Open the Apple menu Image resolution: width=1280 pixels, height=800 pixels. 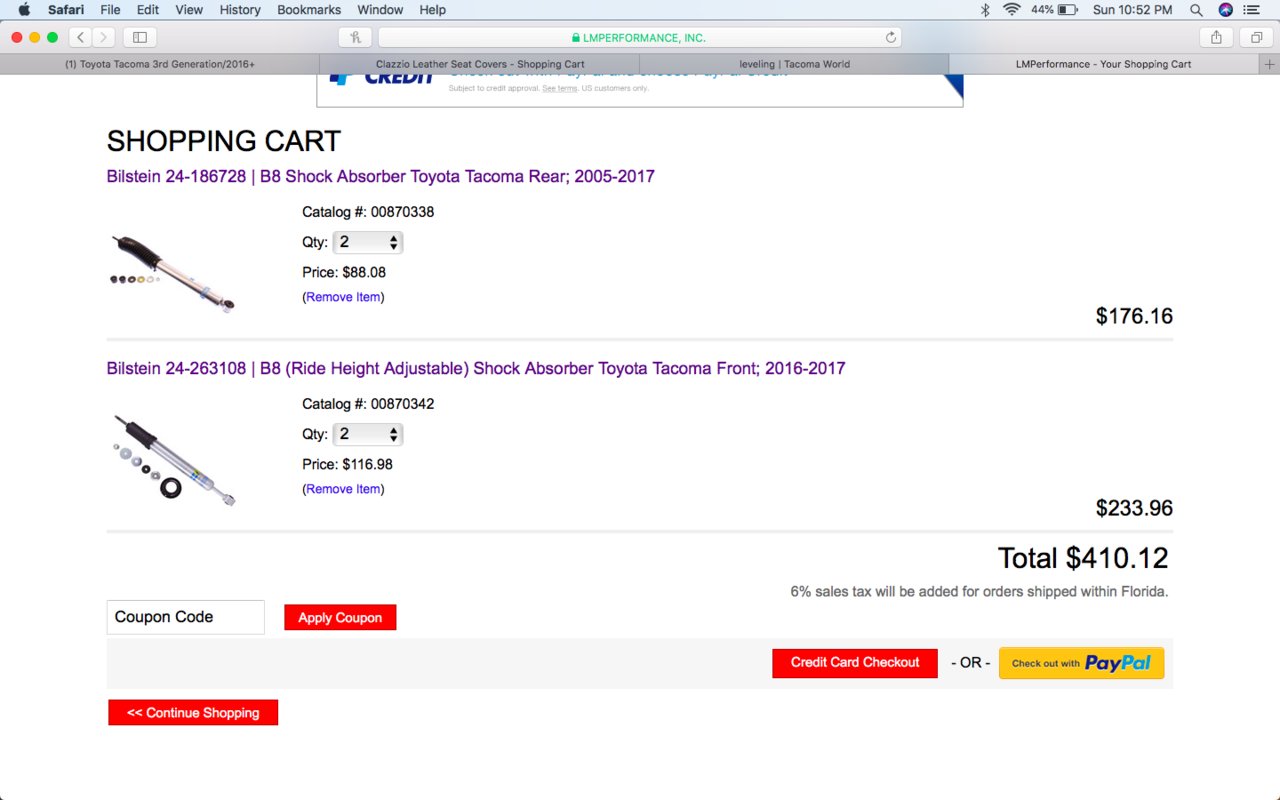click(x=24, y=10)
